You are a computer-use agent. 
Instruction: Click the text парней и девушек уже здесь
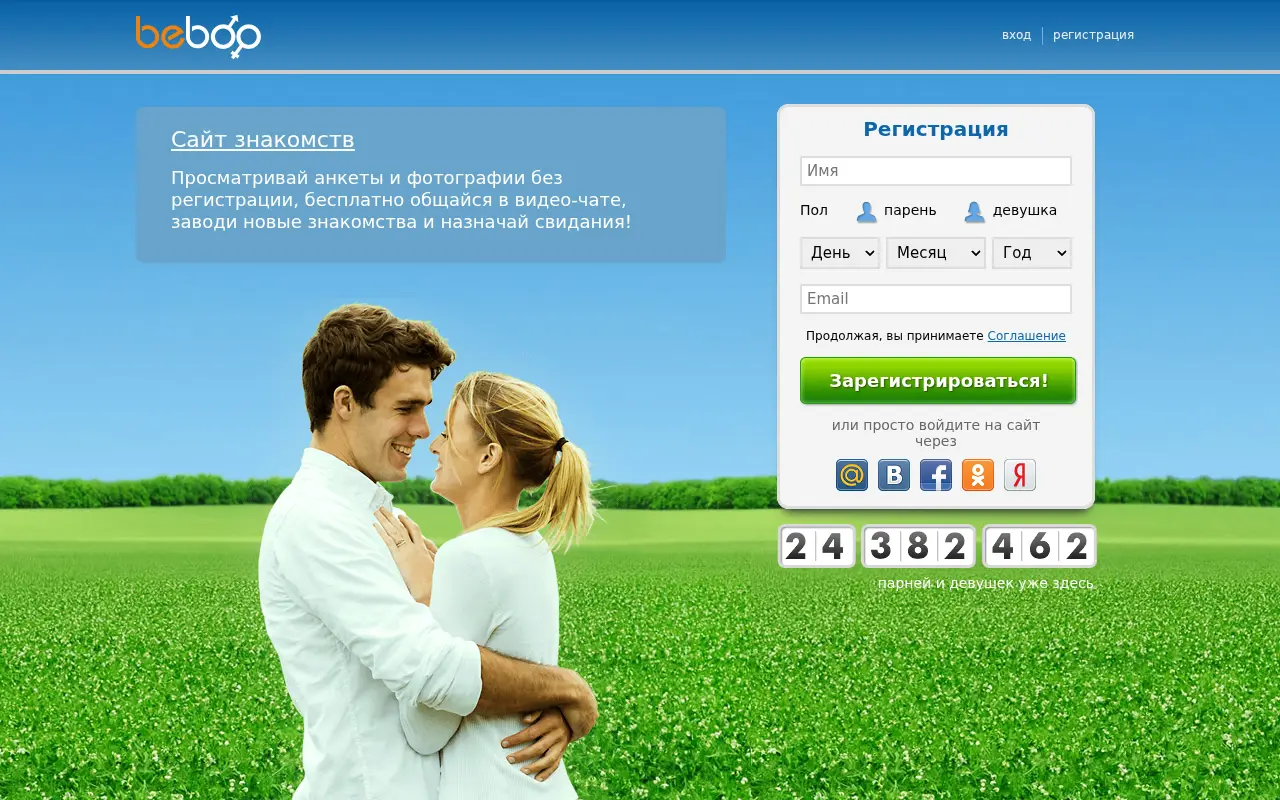click(x=986, y=583)
